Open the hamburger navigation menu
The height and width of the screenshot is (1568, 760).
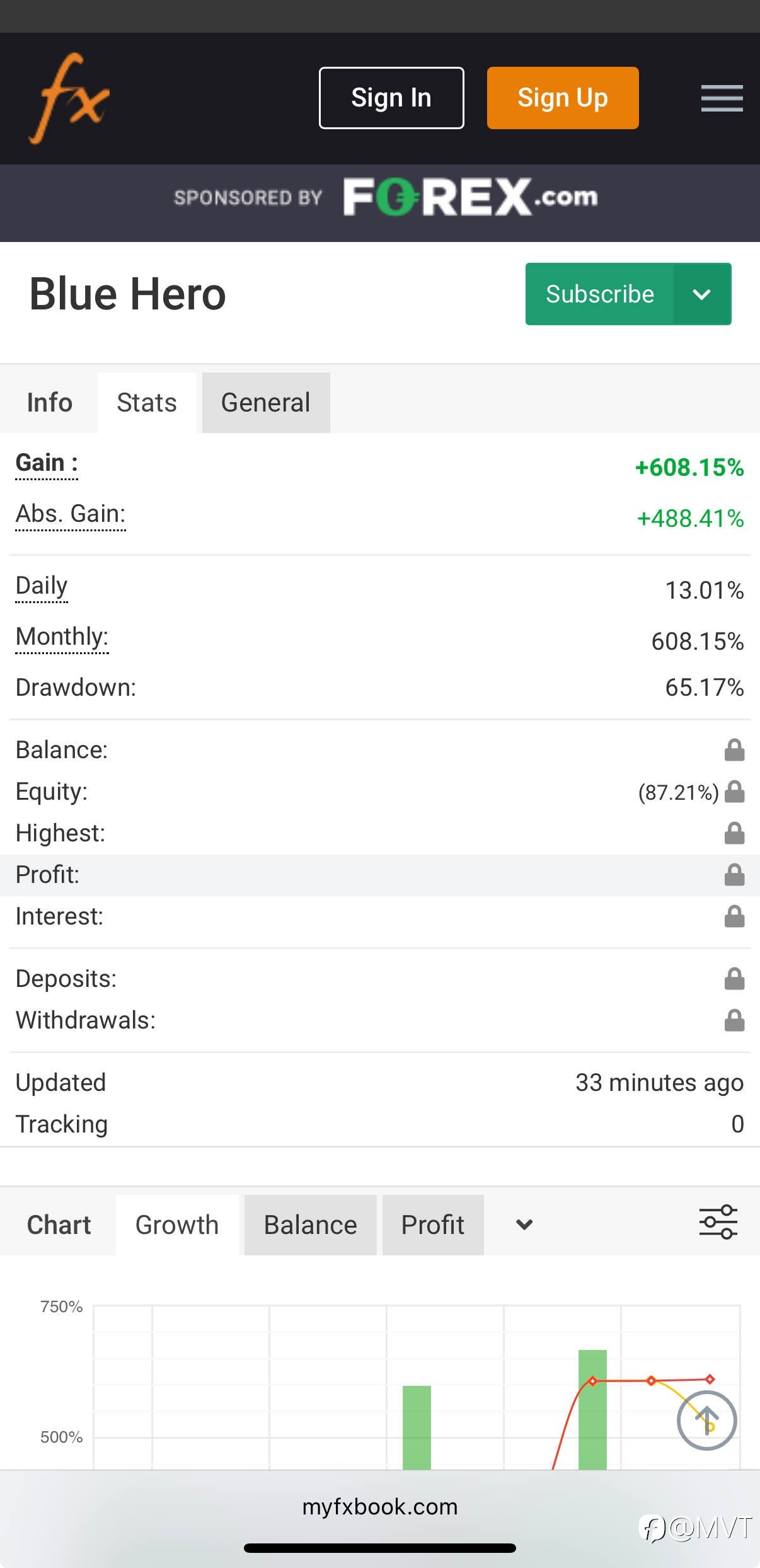(722, 98)
